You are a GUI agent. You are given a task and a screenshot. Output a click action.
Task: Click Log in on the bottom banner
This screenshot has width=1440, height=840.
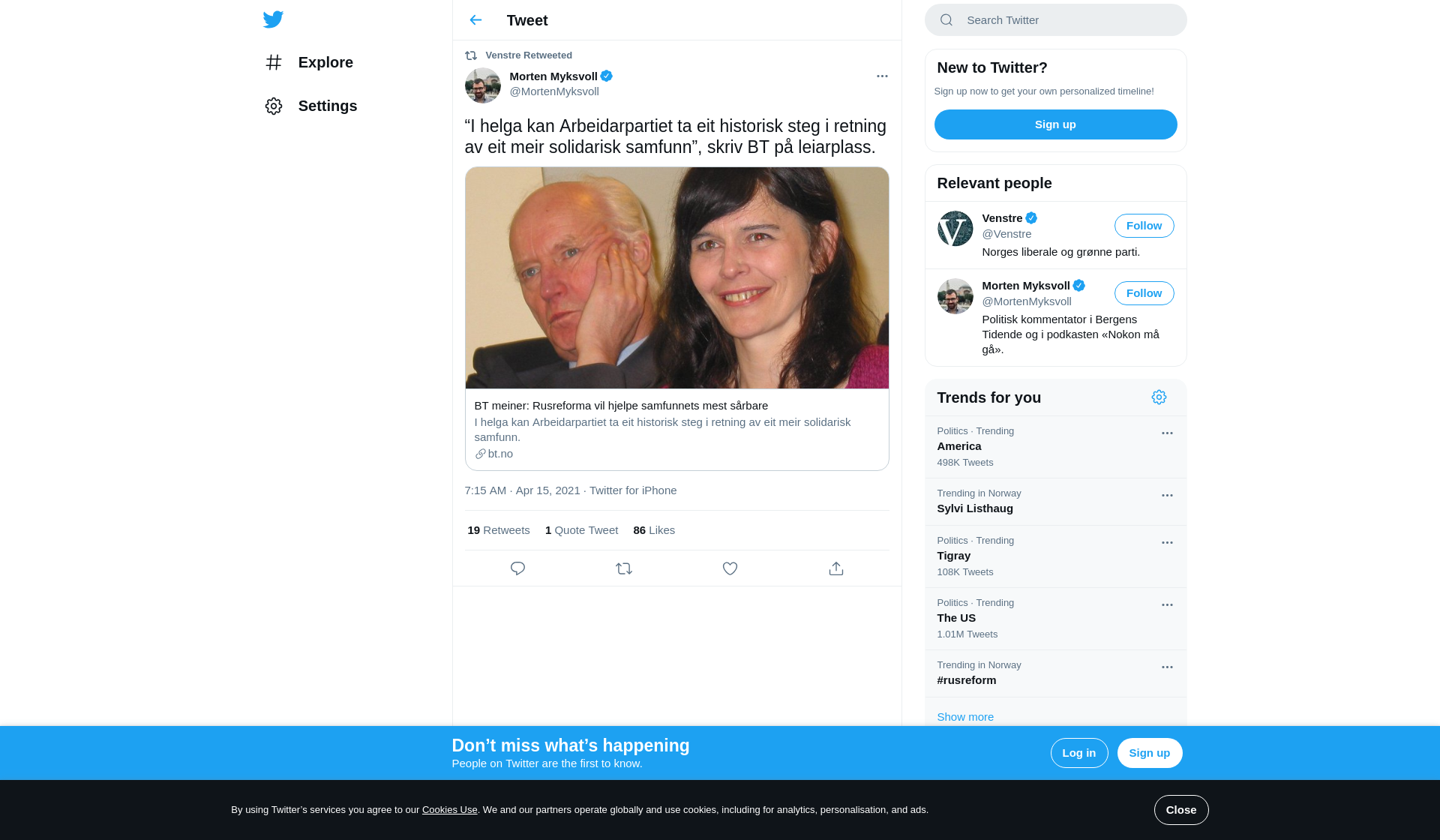[1079, 753]
